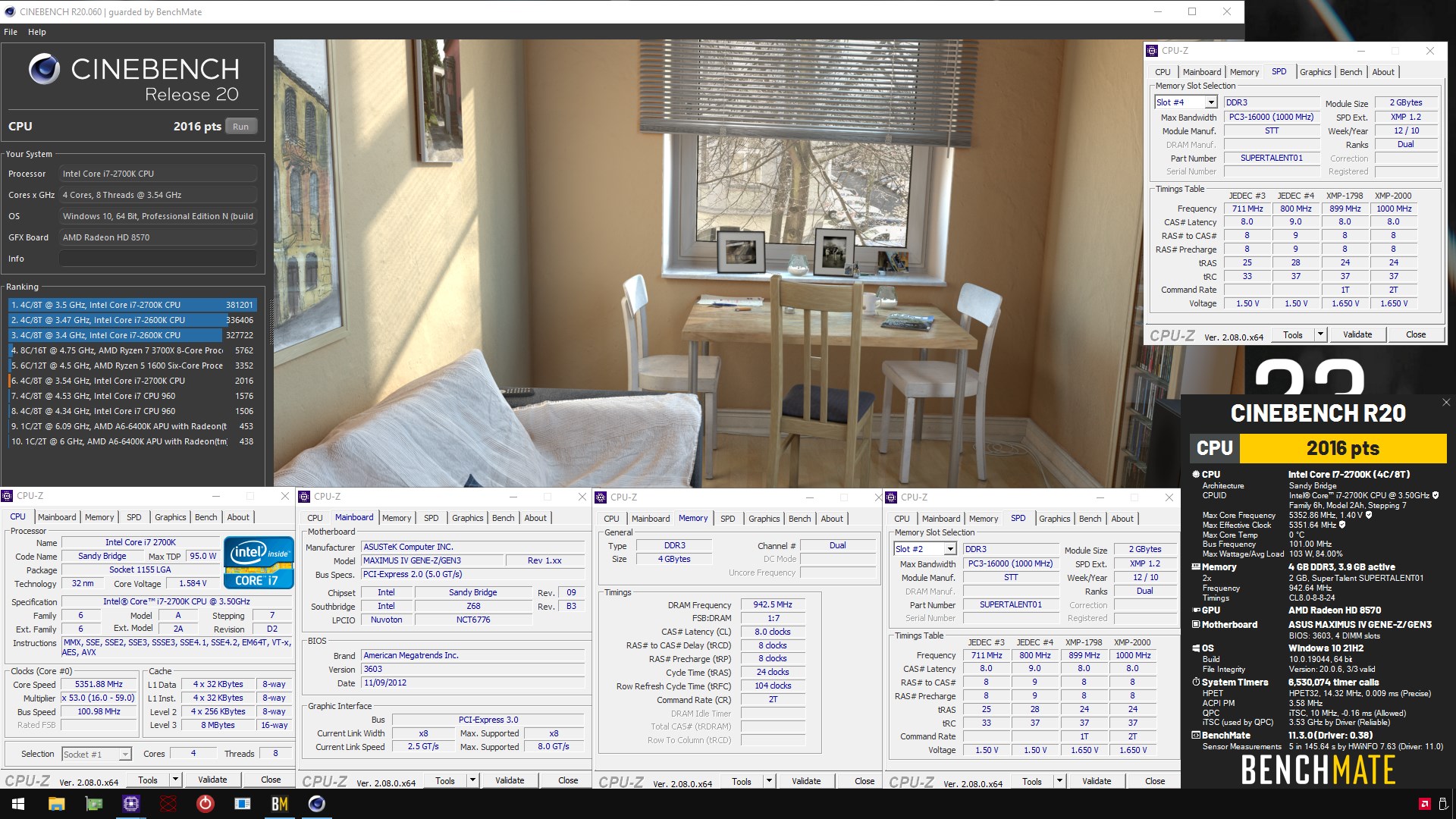
Task: Open Graphics tab in CPU-Z Memory window
Action: click(x=764, y=519)
